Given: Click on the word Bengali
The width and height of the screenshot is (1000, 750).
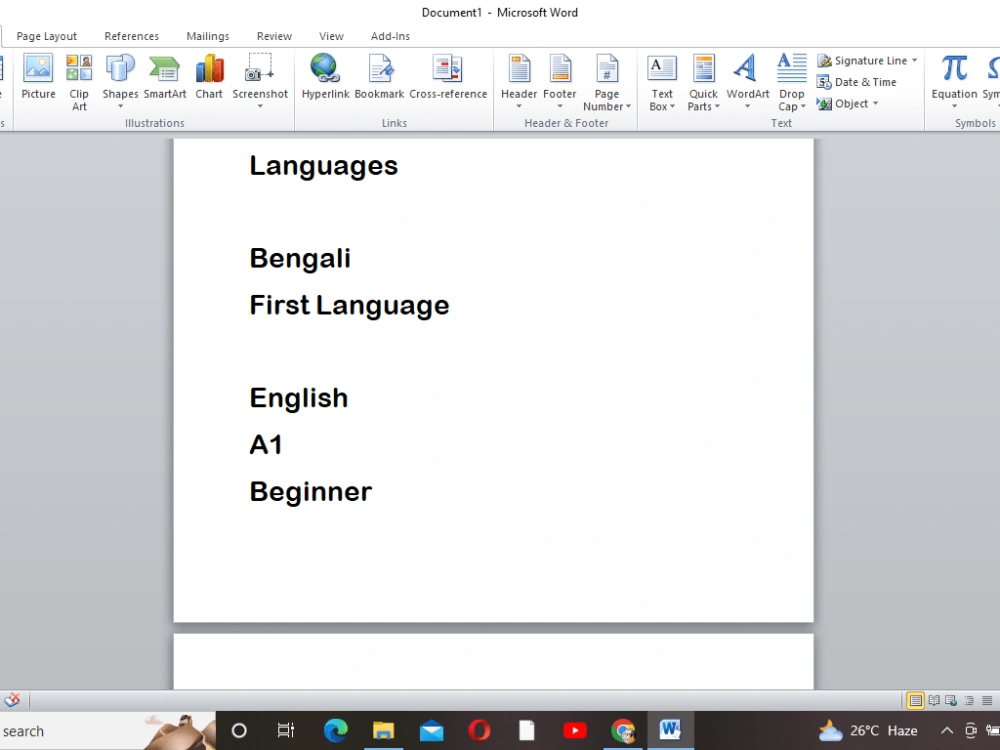Looking at the screenshot, I should [300, 259].
